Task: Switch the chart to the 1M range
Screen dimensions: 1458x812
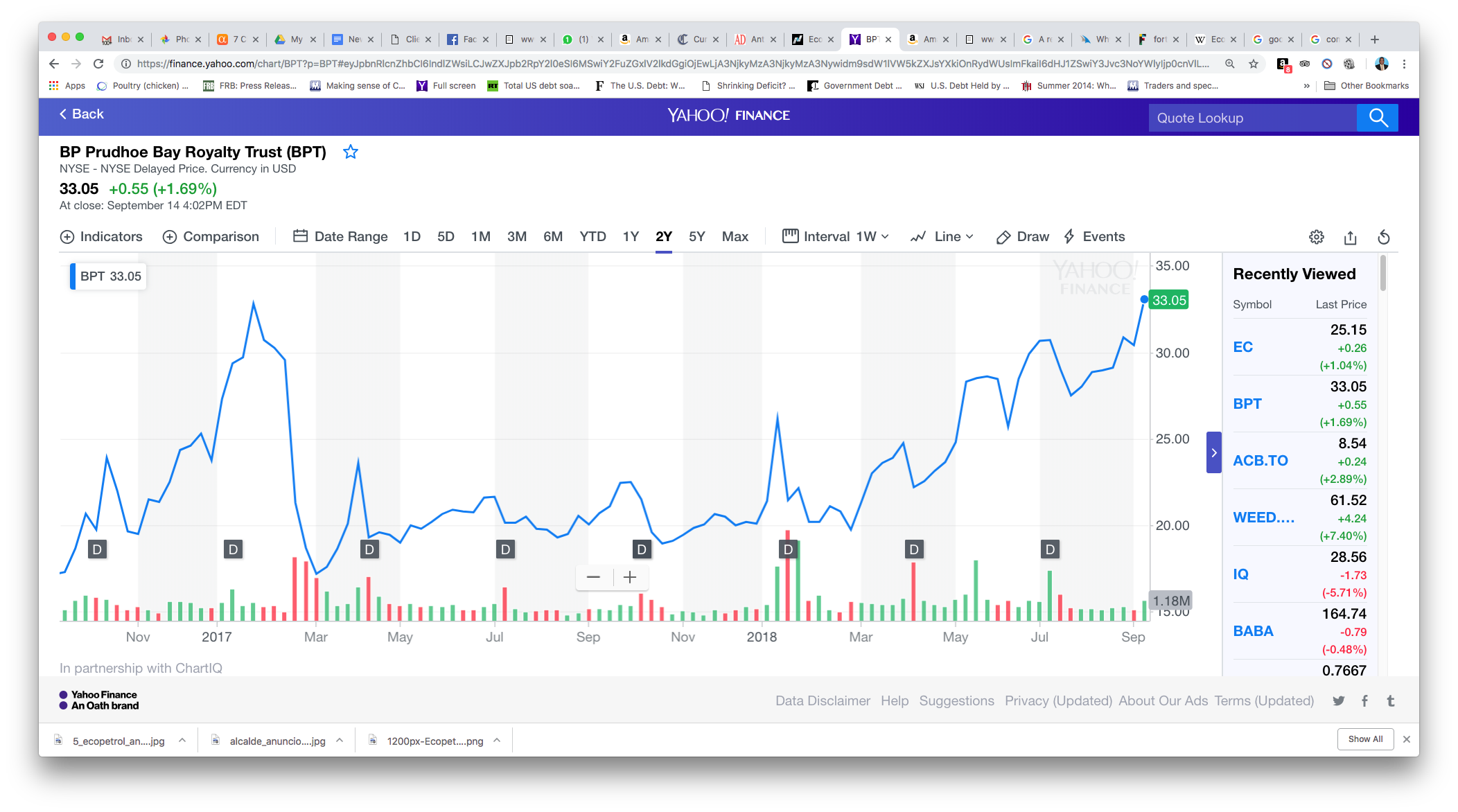Action: click(480, 237)
